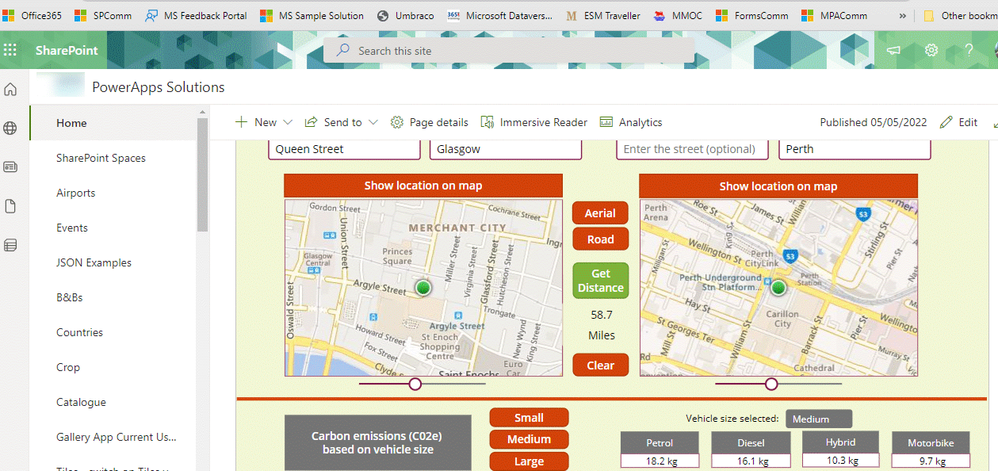This screenshot has width=998, height=471.
Task: Switch maps to Road view
Action: coord(600,239)
